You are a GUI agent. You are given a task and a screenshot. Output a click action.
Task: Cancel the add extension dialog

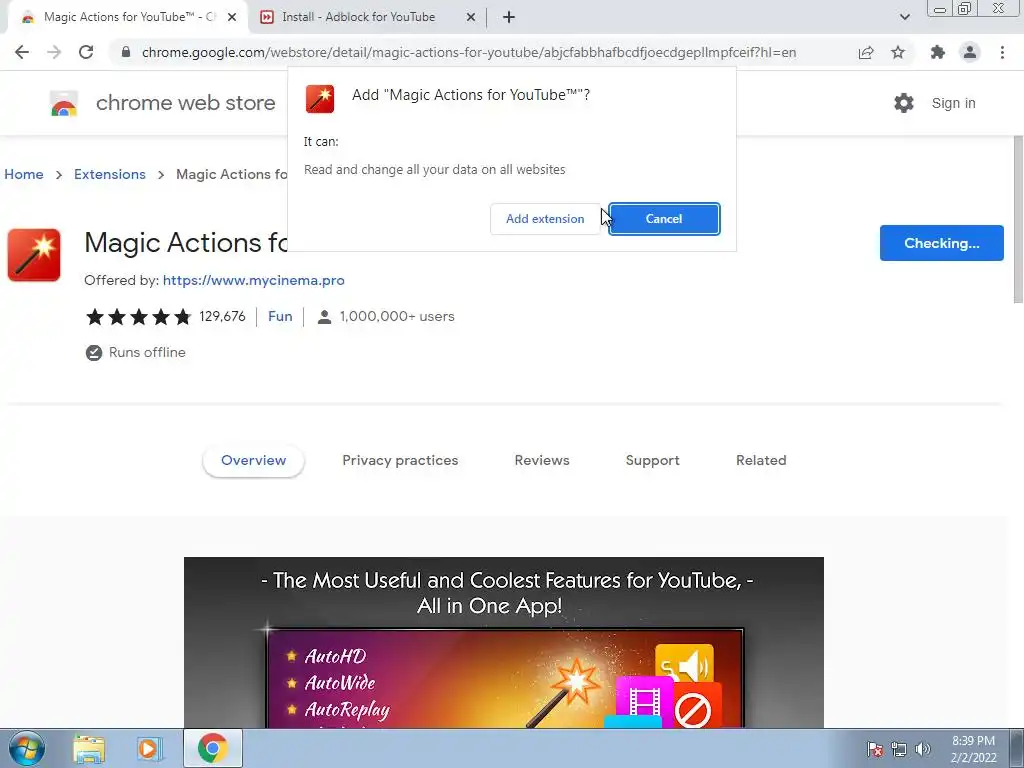point(664,219)
